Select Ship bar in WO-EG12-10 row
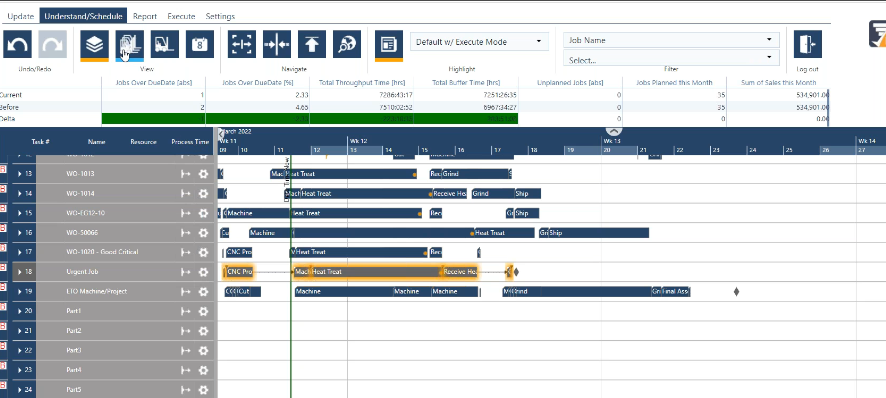Screen dimensions: 886x398 click(x=527, y=213)
